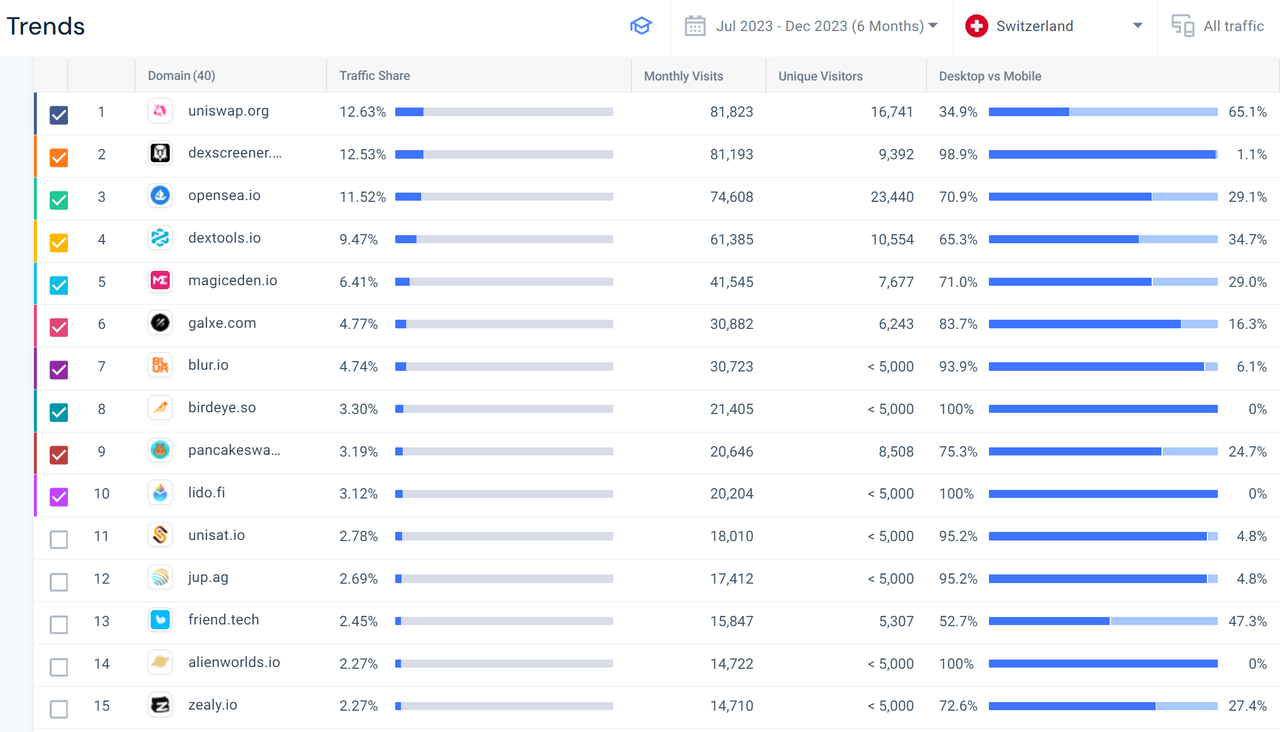Viewport: 1280px width, 732px height.
Task: Expand the Switzerland country dropdown
Action: pos(1055,26)
